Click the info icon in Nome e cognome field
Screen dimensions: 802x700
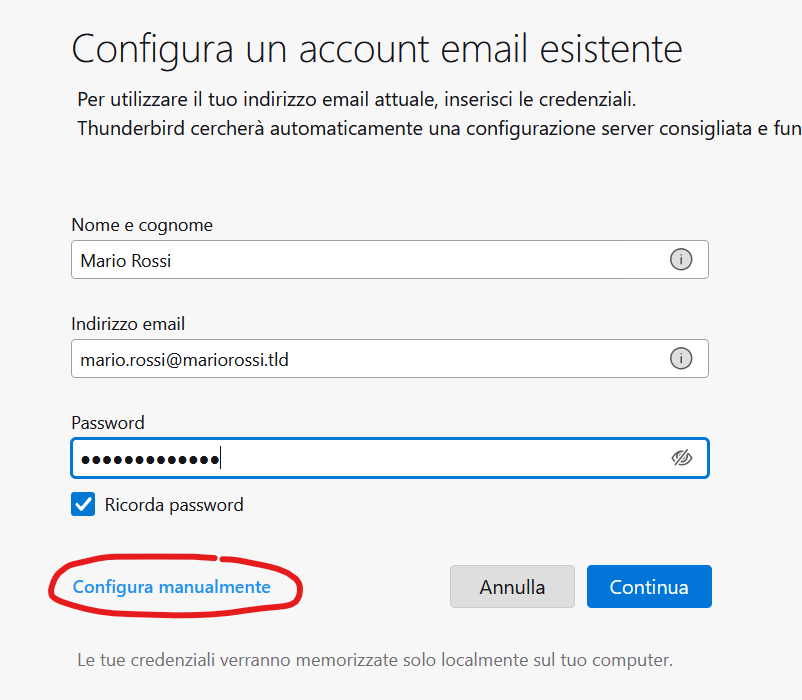click(681, 260)
